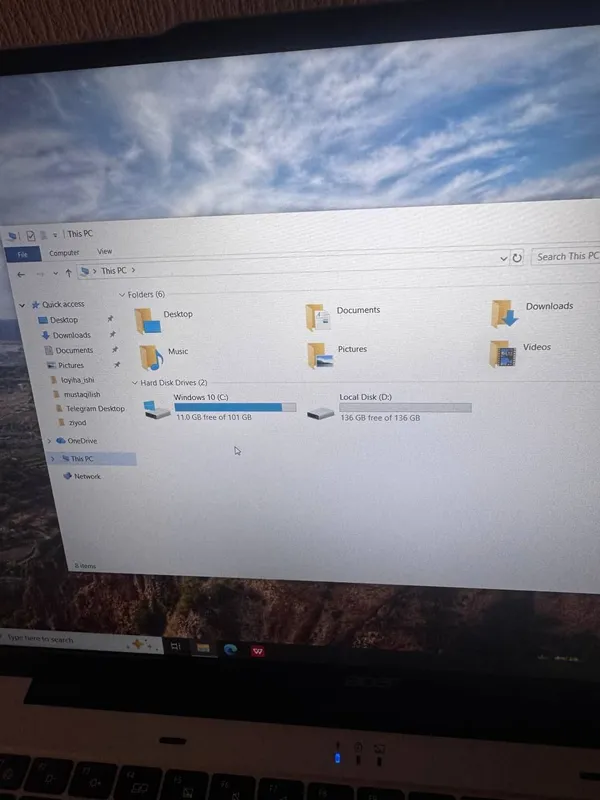The width and height of the screenshot is (600, 800).
Task: Select the Windows 10 (C:) drive
Action: tap(220, 408)
